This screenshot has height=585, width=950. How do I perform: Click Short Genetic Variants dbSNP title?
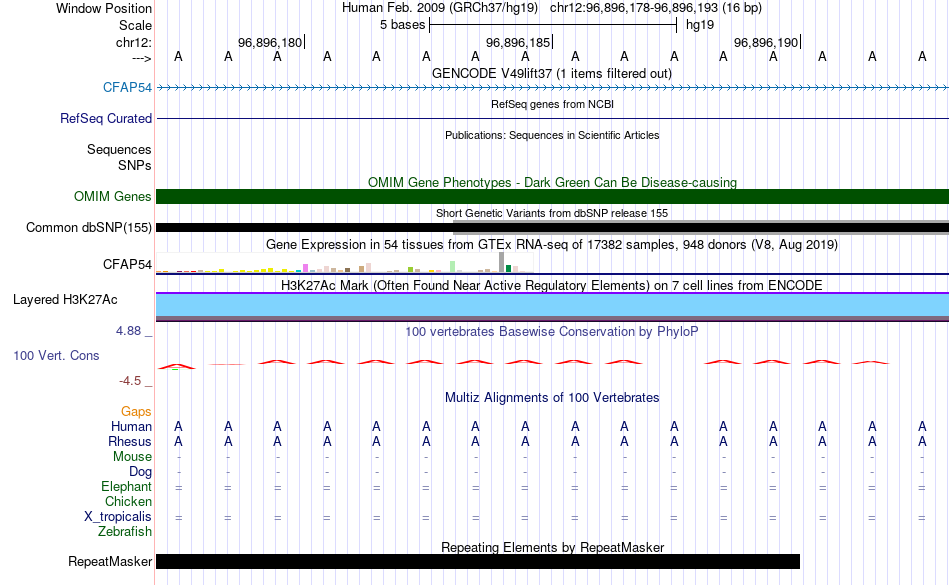pos(552,213)
